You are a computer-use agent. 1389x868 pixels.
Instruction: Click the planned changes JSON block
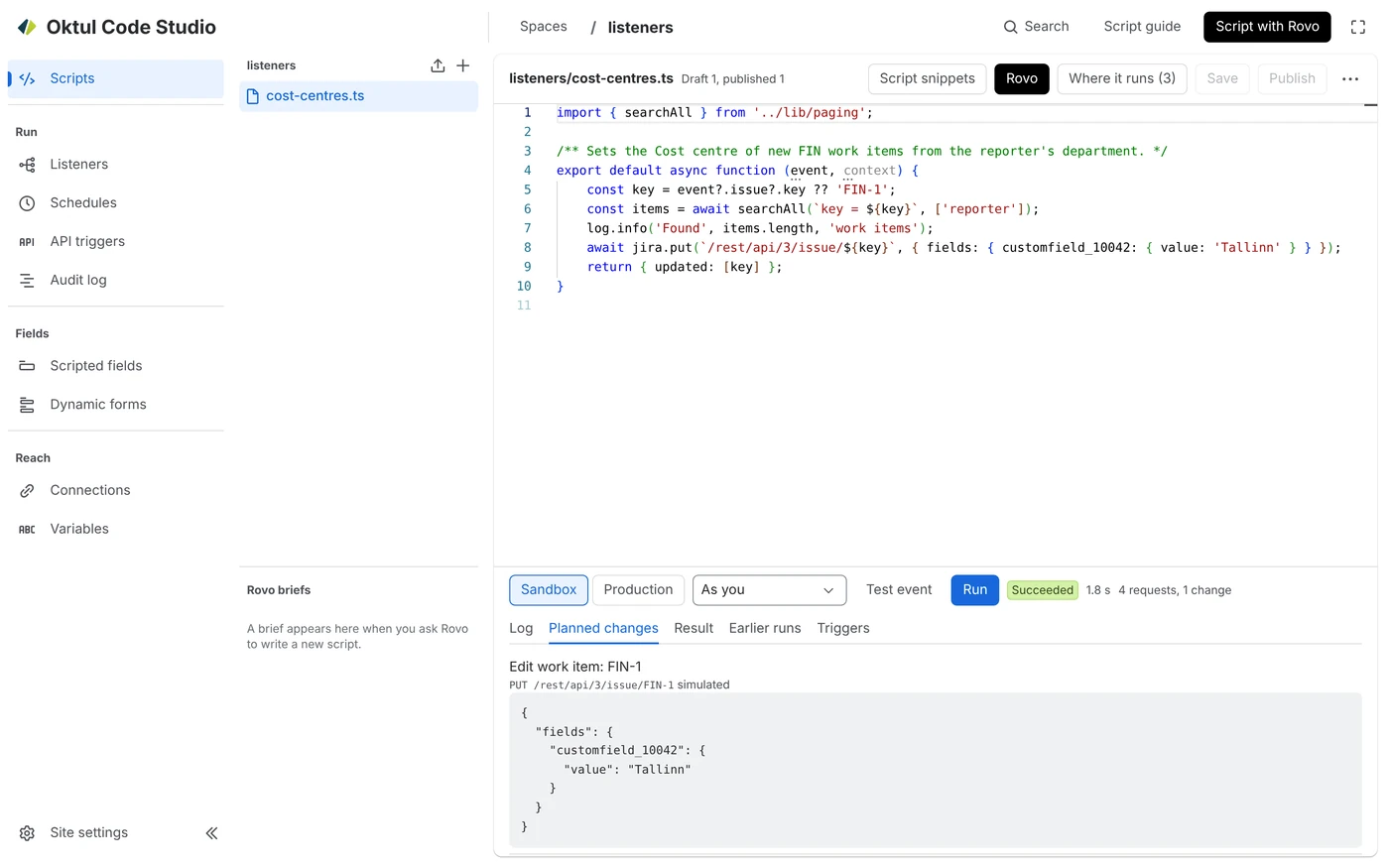coord(936,770)
